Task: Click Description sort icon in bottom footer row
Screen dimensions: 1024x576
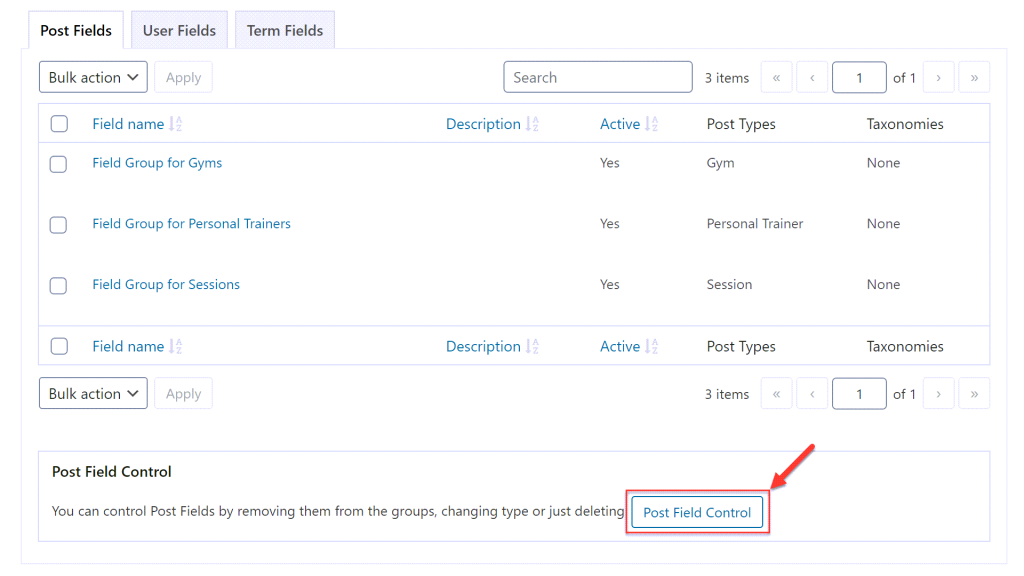Action: 532,346
